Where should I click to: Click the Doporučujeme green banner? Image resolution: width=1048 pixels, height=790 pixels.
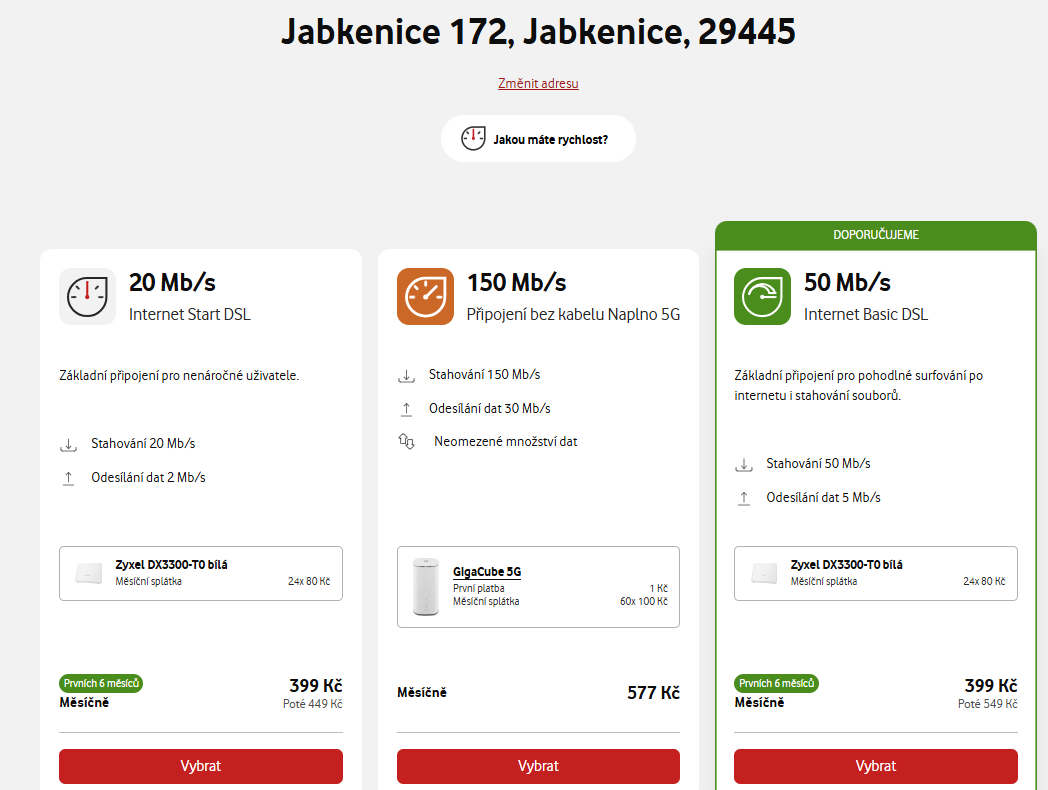point(876,235)
